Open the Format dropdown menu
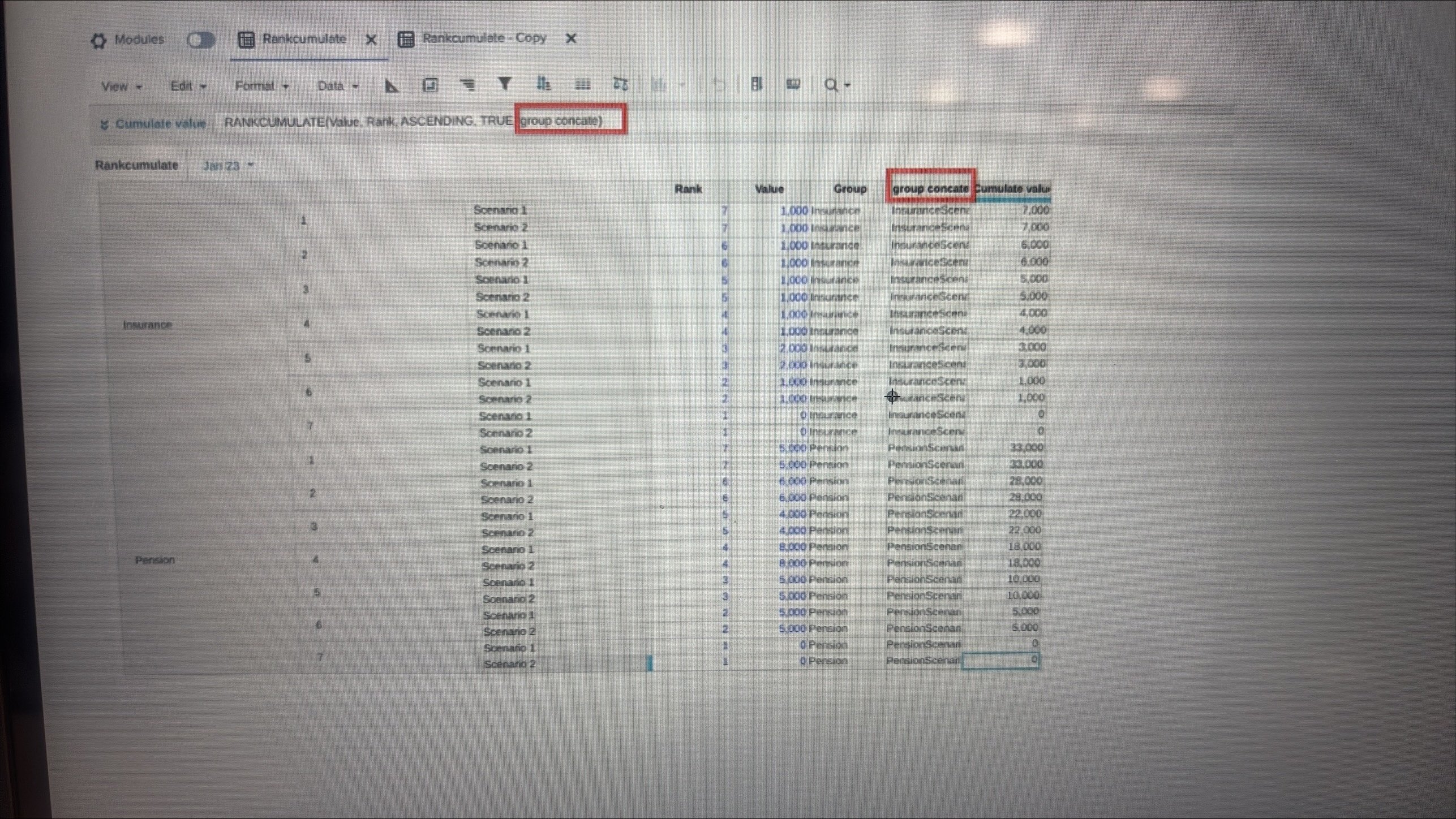Screen dimensions: 1456x819 (261, 86)
